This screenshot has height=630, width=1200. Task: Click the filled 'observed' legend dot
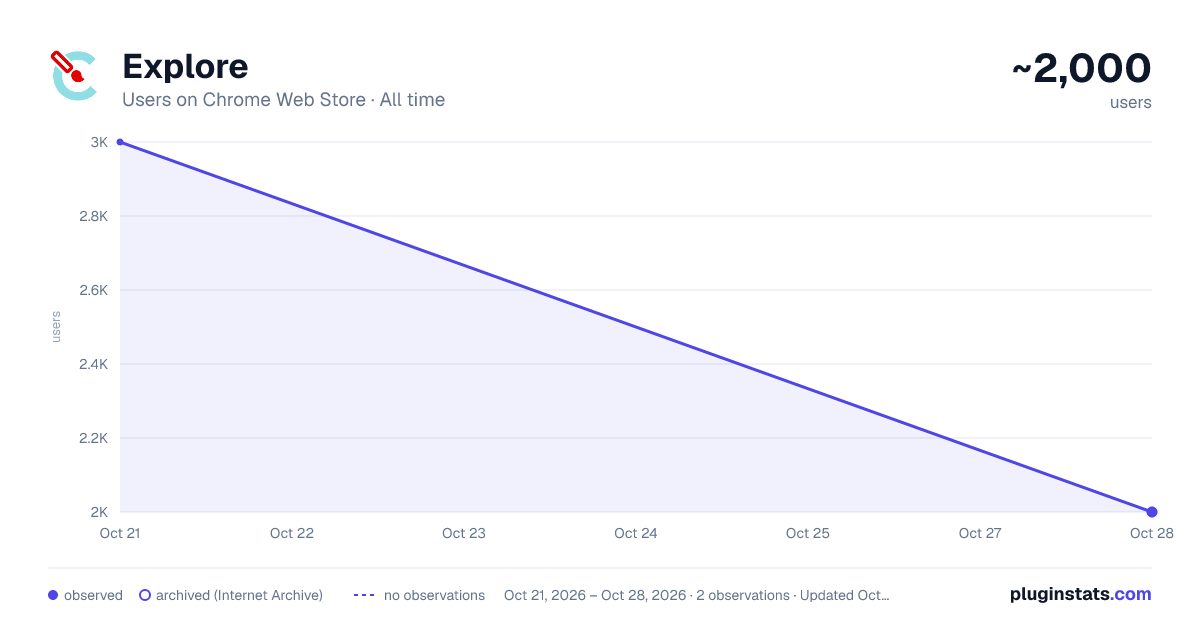pos(53,595)
